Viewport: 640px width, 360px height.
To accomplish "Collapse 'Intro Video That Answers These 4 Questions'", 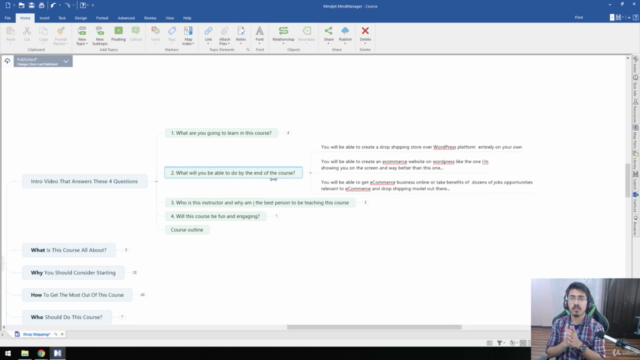I will [x=156, y=181].
